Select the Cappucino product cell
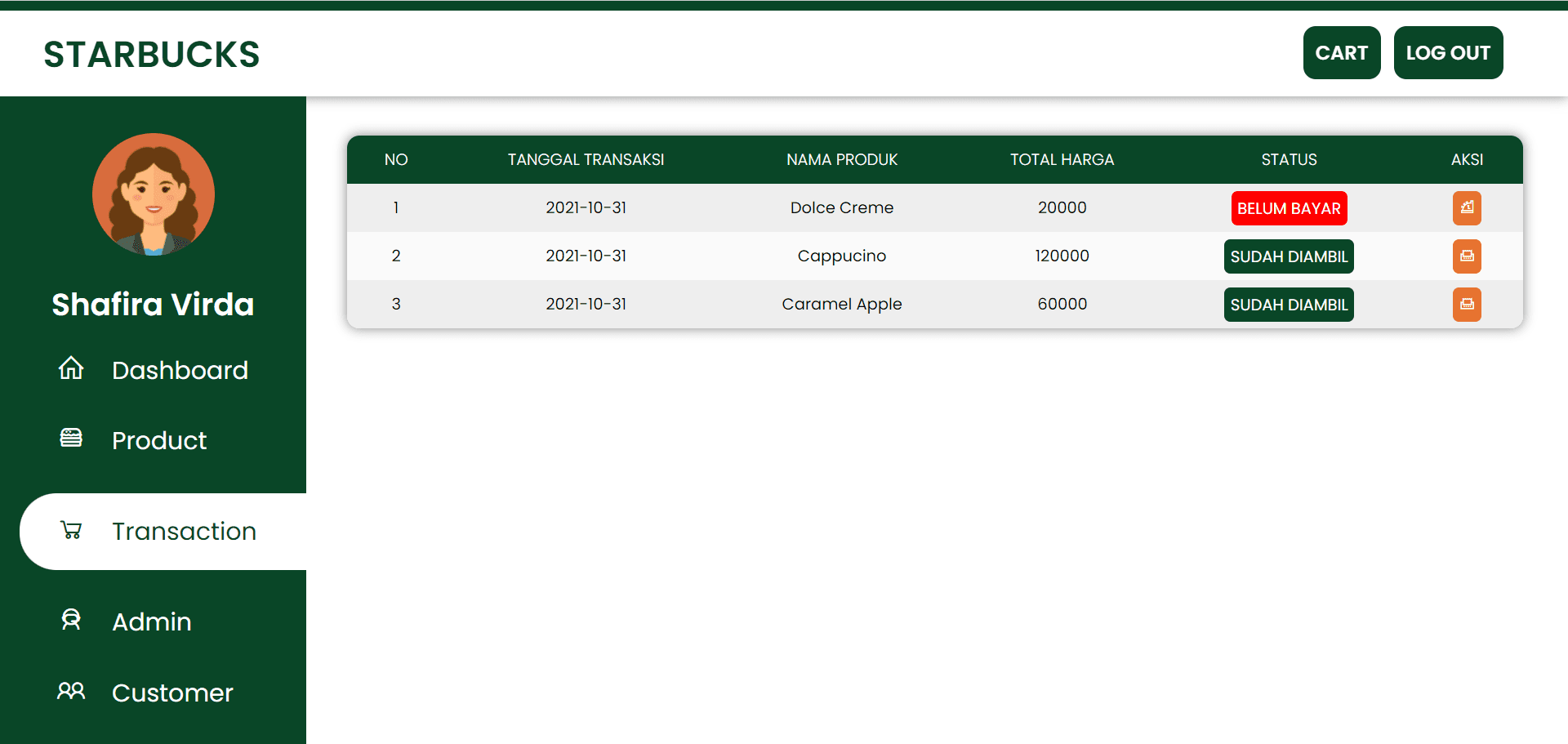 [x=842, y=256]
